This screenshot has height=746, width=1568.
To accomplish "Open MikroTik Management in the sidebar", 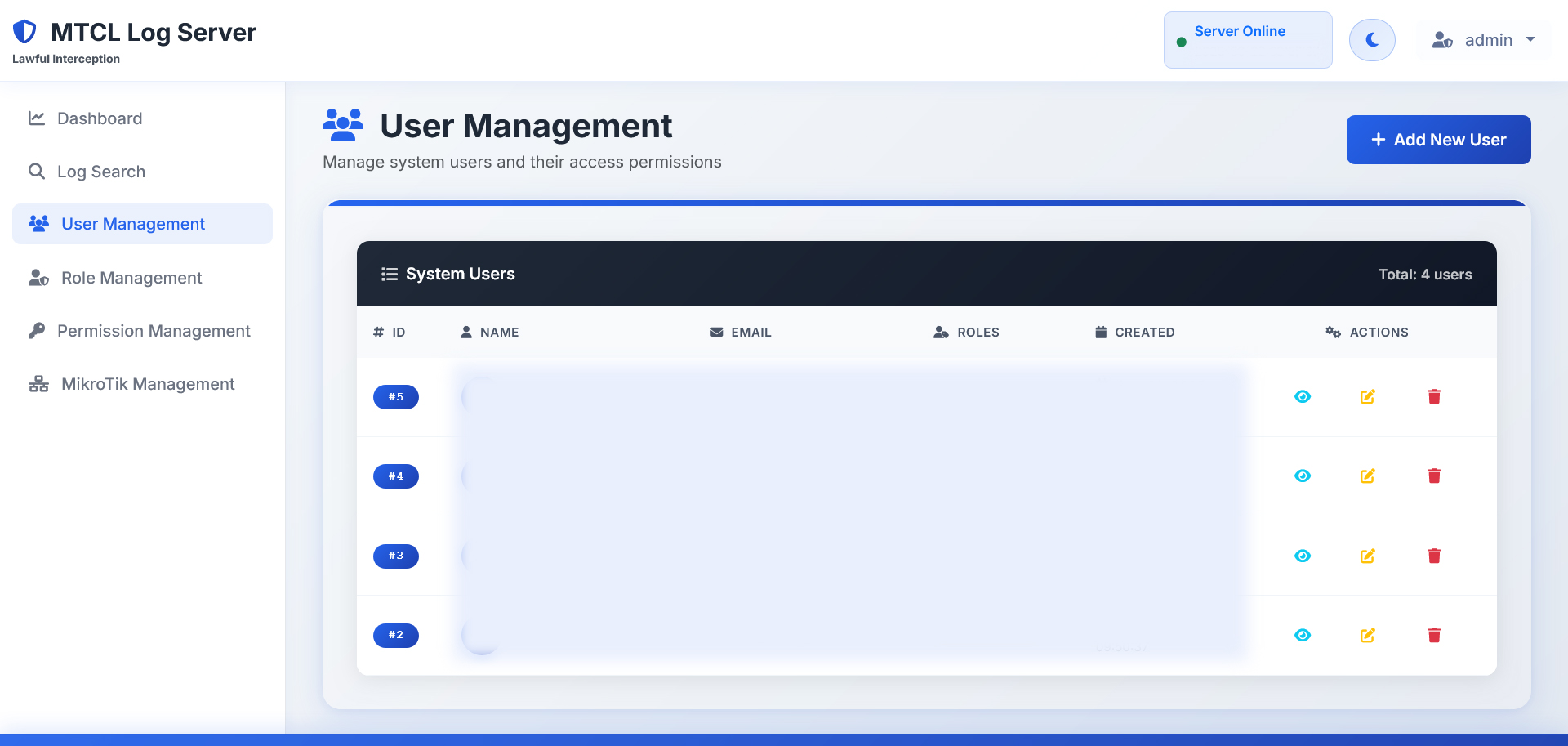I will pos(148,384).
